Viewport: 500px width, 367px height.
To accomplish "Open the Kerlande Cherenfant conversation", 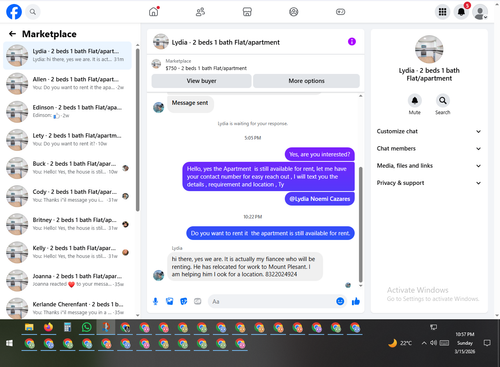I will coord(67,308).
